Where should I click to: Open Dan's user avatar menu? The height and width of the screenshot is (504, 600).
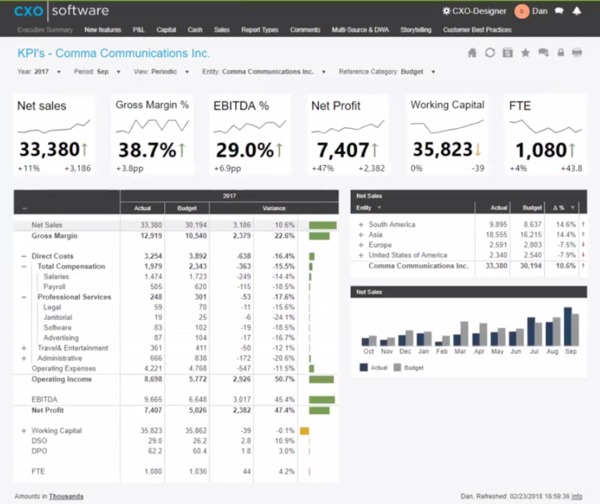(522, 11)
